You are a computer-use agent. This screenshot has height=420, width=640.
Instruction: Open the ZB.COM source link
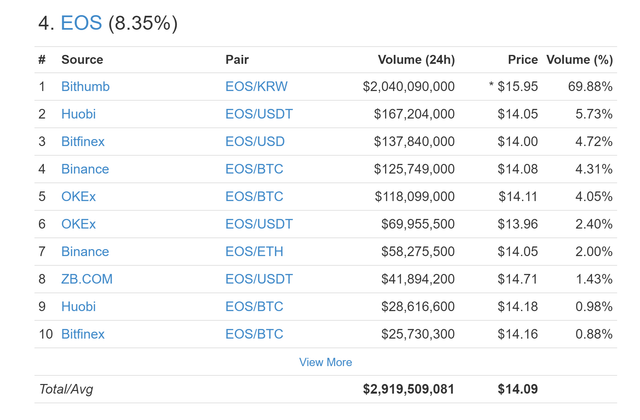(87, 279)
